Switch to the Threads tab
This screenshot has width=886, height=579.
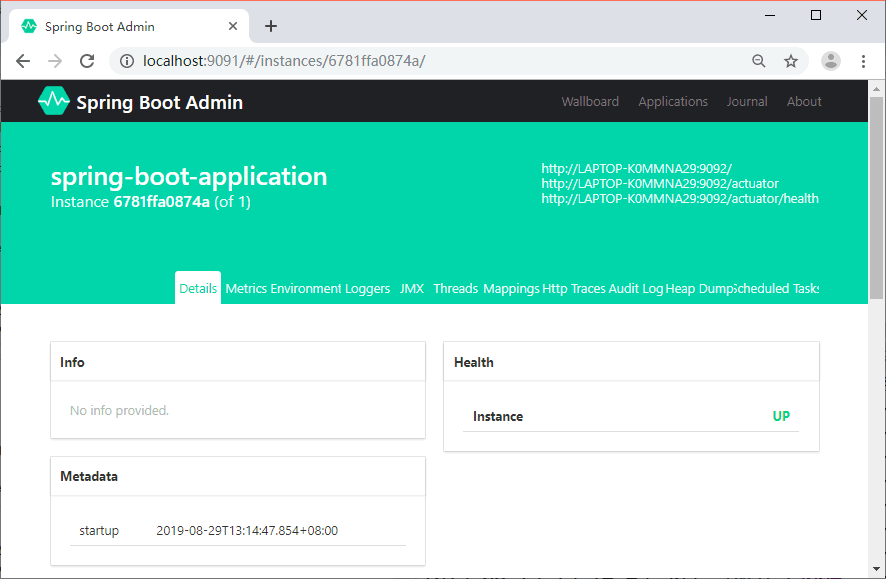[455, 288]
